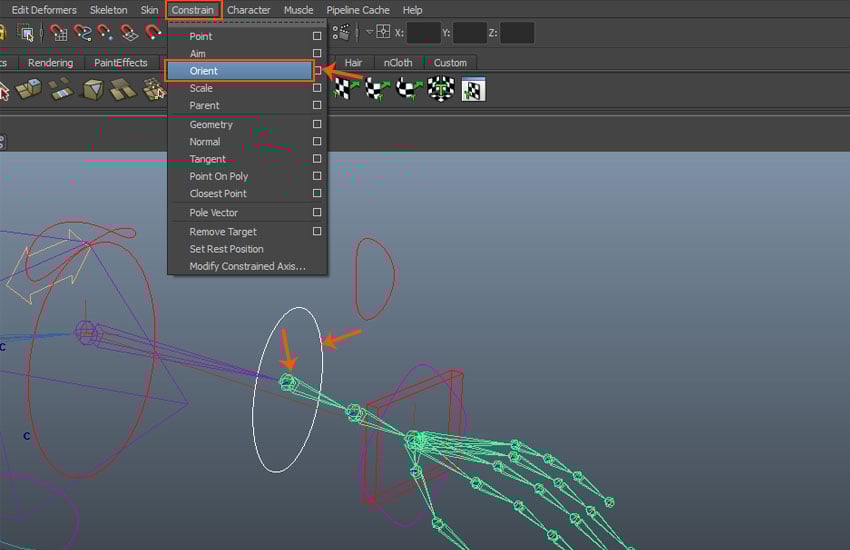Viewport: 850px width, 550px height.
Task: Toggle the snap to curves magnet icon
Action: (82, 33)
